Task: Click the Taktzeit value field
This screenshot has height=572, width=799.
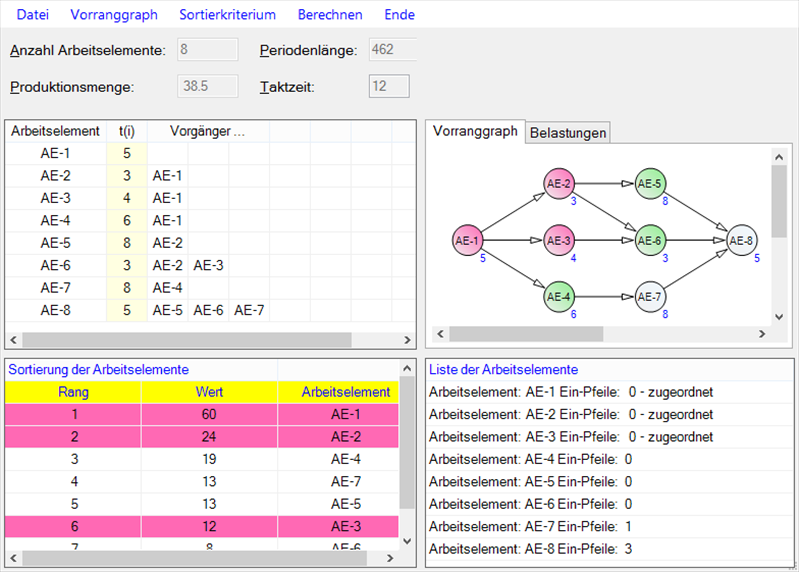Action: [389, 87]
